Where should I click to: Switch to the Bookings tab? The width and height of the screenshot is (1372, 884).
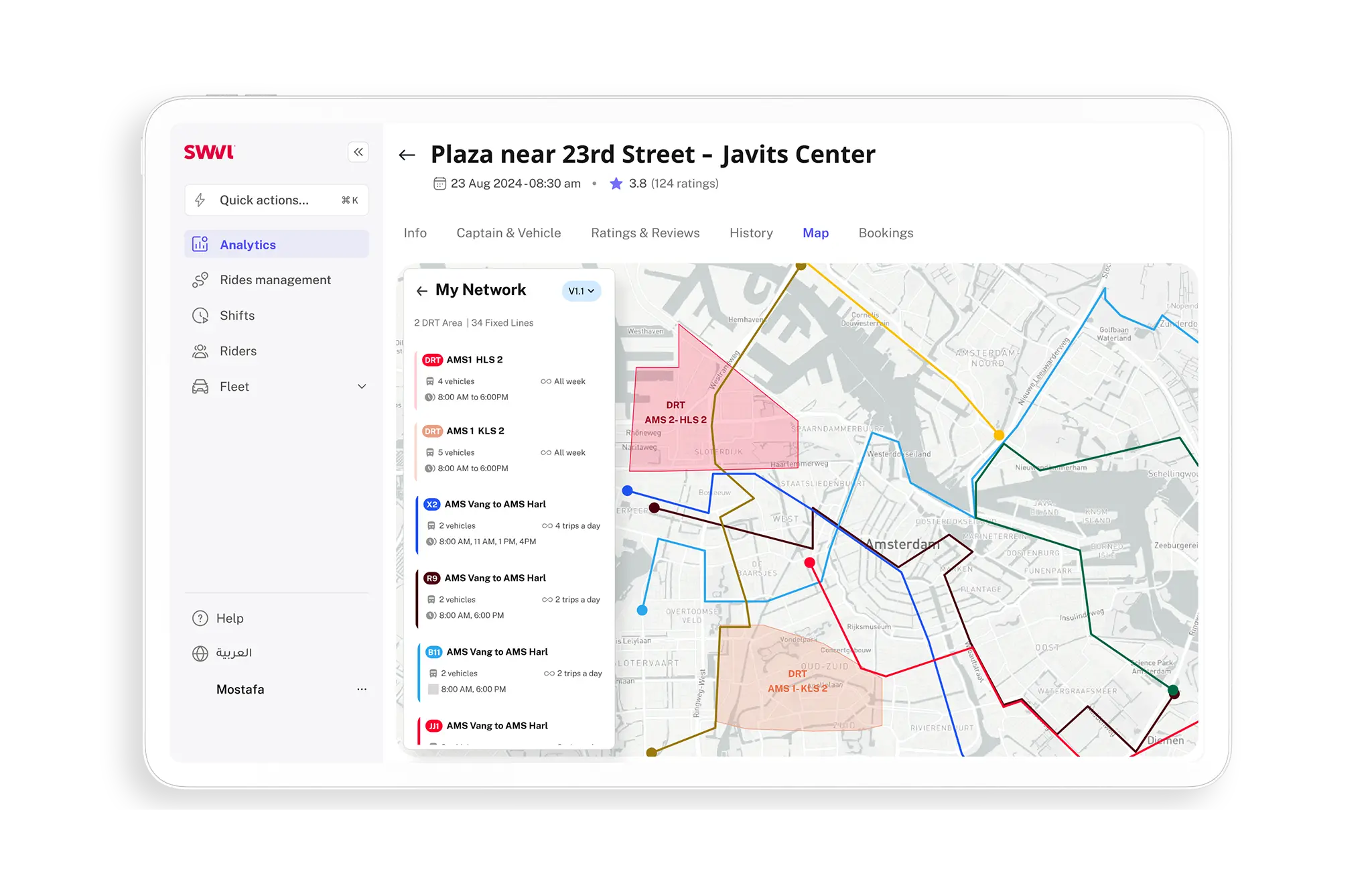(886, 233)
